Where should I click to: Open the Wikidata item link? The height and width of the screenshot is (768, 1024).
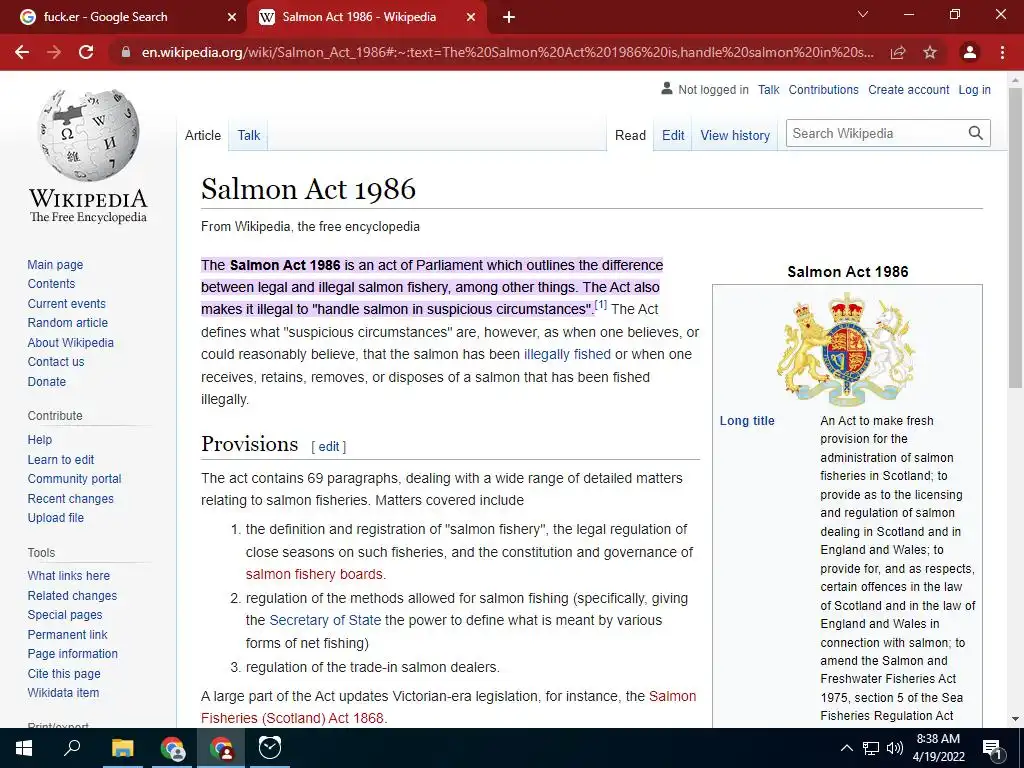pyautogui.click(x=63, y=693)
